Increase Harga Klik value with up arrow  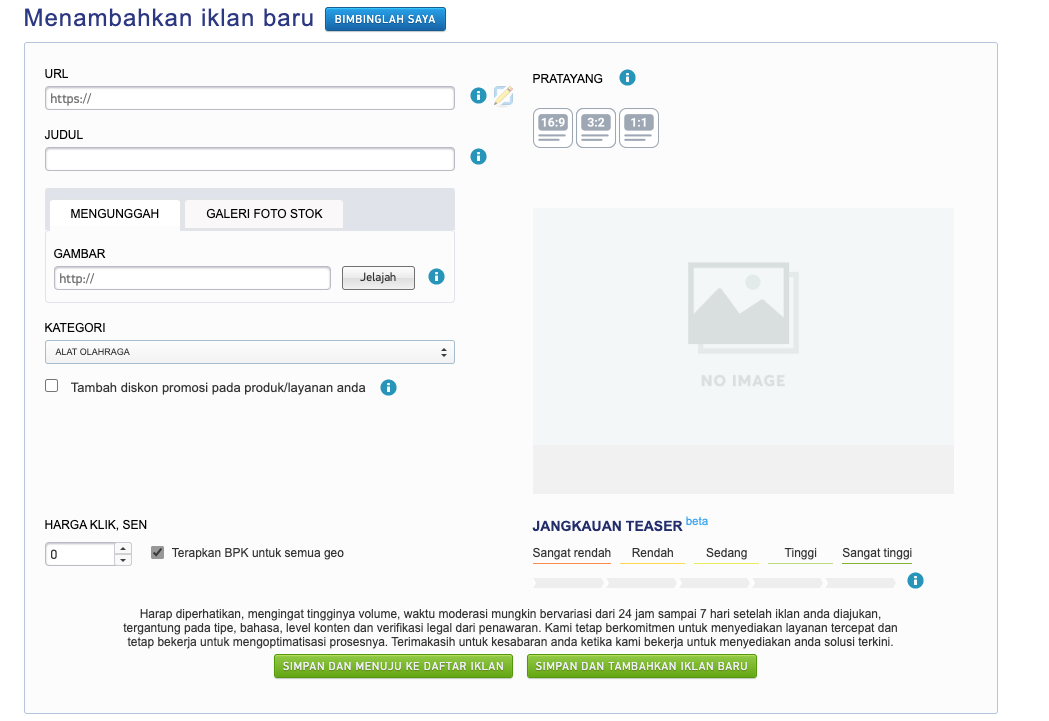point(123,548)
